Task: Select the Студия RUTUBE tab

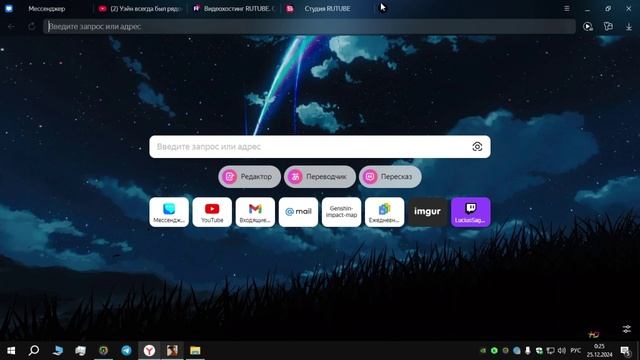Action: click(327, 9)
